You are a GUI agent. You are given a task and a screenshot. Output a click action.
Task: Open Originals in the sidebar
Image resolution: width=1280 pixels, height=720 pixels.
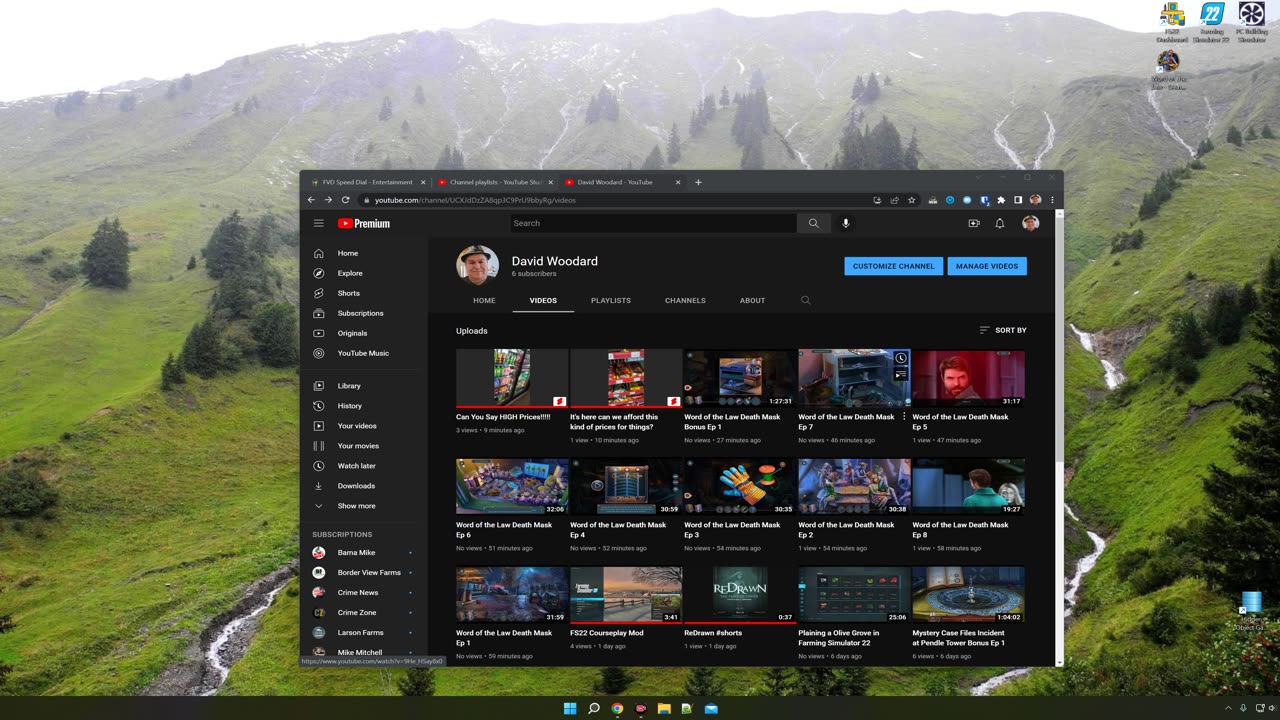point(364,333)
